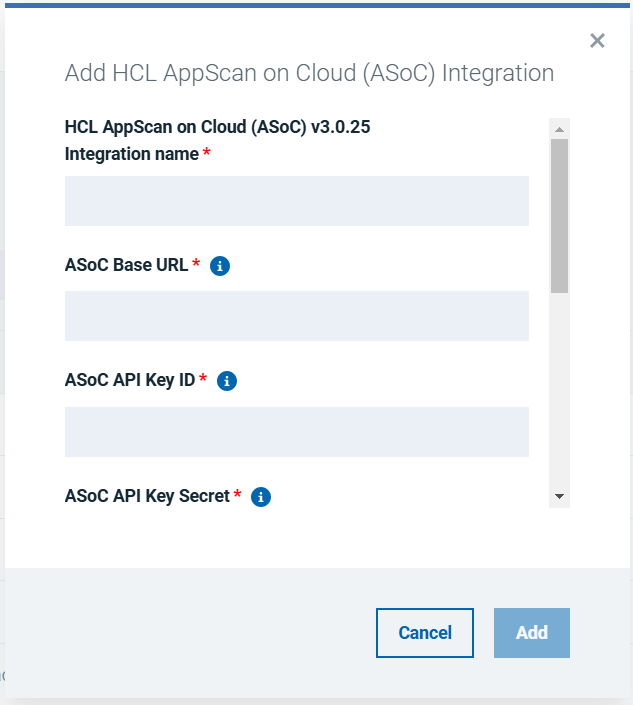Viewport: 633px width, 705px height.
Task: Focus the Integration name input field
Action: click(x=296, y=201)
